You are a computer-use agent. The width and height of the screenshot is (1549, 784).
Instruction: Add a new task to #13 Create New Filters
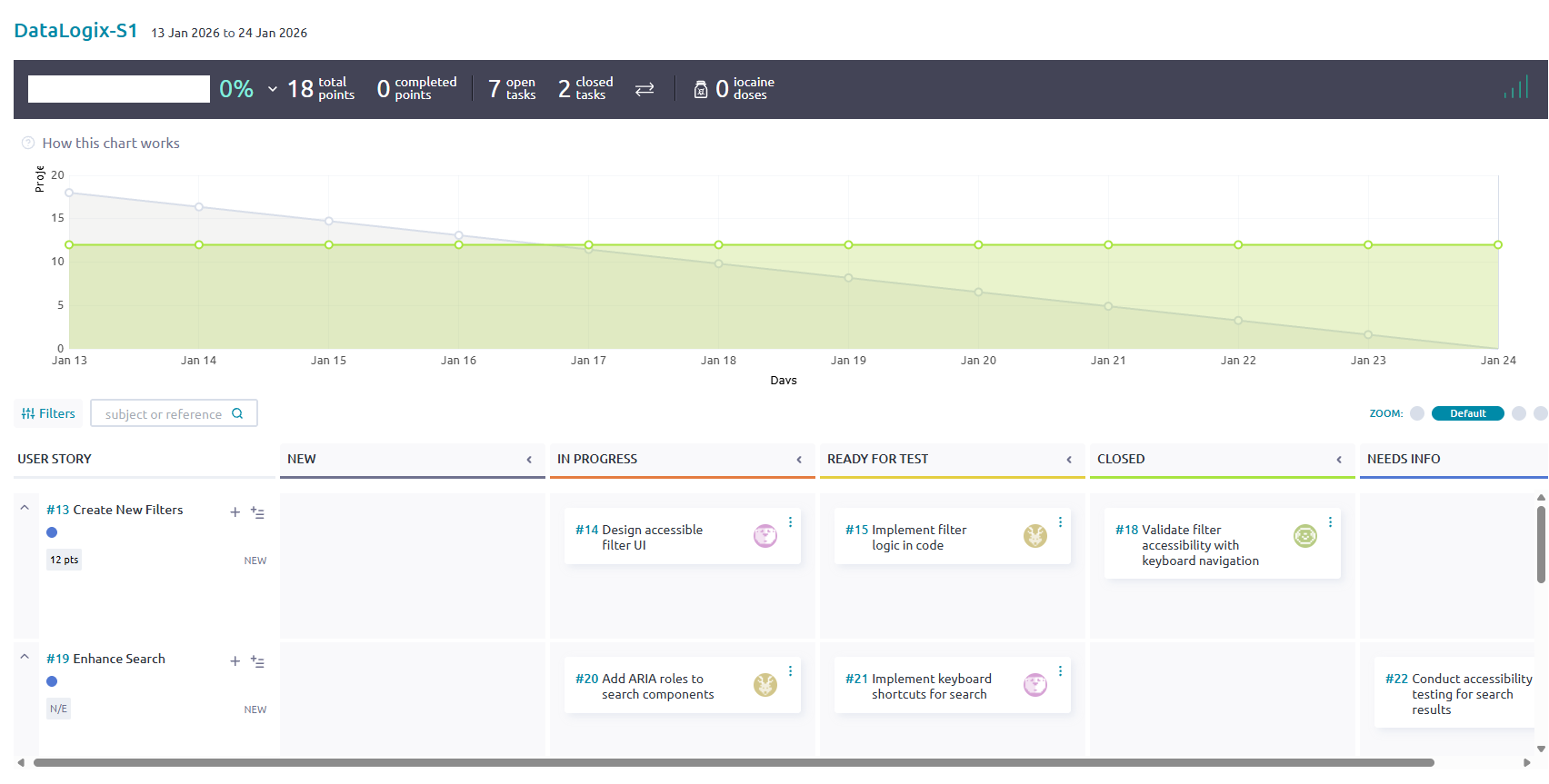pyautogui.click(x=235, y=512)
